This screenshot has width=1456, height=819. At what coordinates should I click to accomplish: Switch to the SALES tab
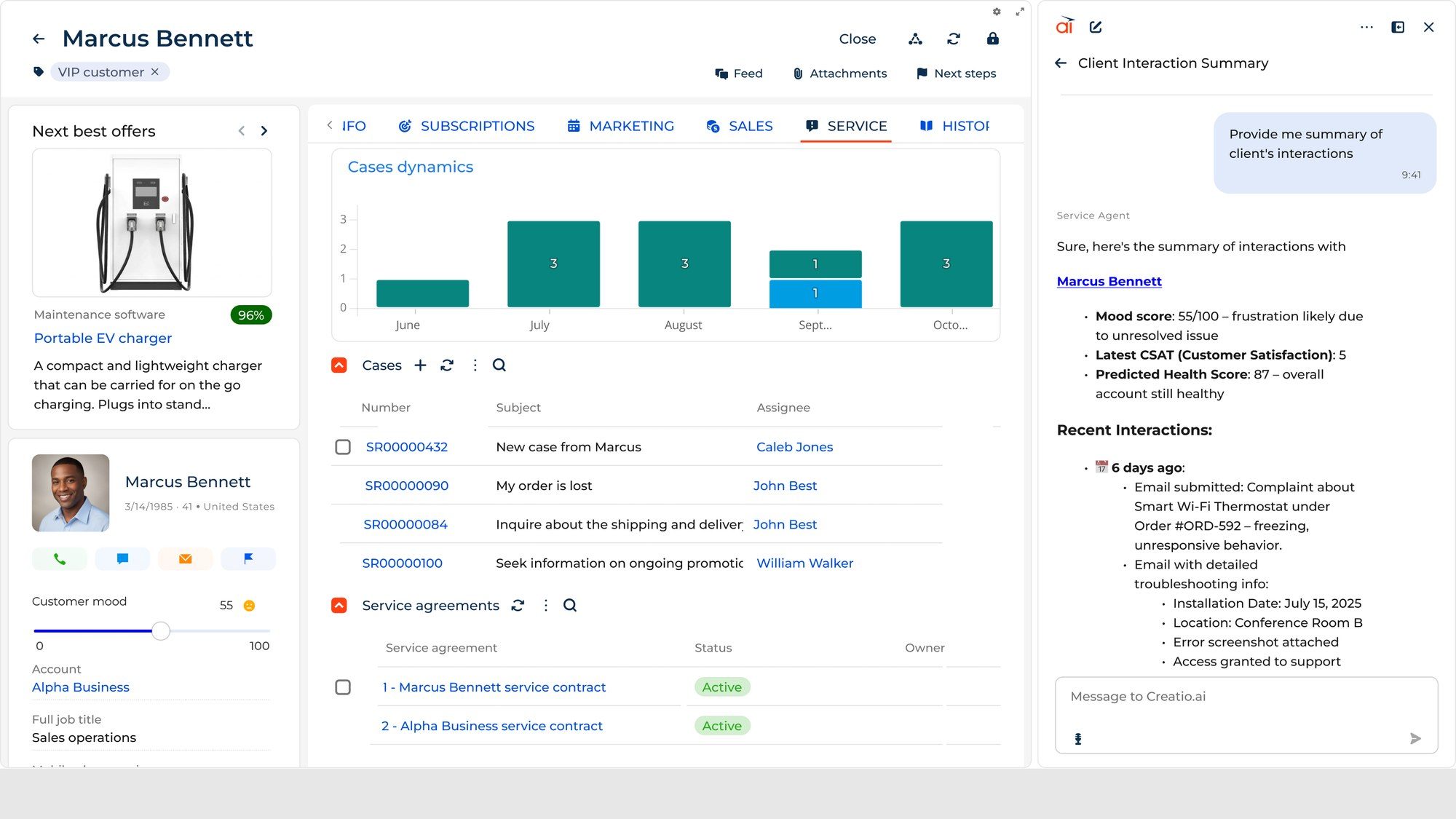tap(740, 126)
